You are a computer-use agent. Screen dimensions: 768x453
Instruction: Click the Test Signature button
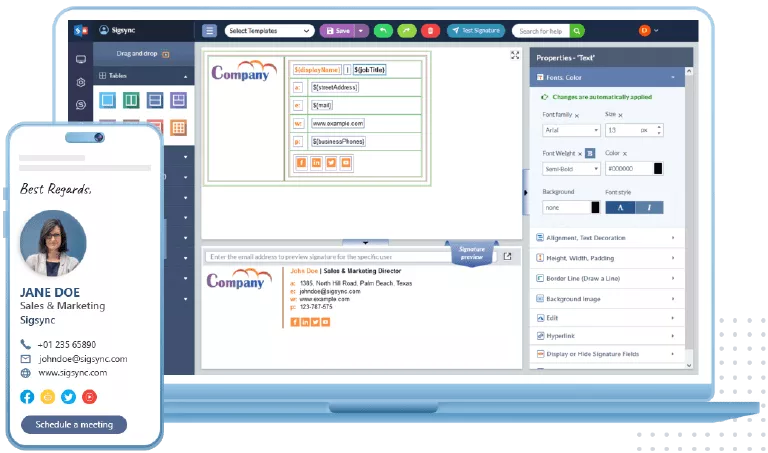[x=476, y=31]
